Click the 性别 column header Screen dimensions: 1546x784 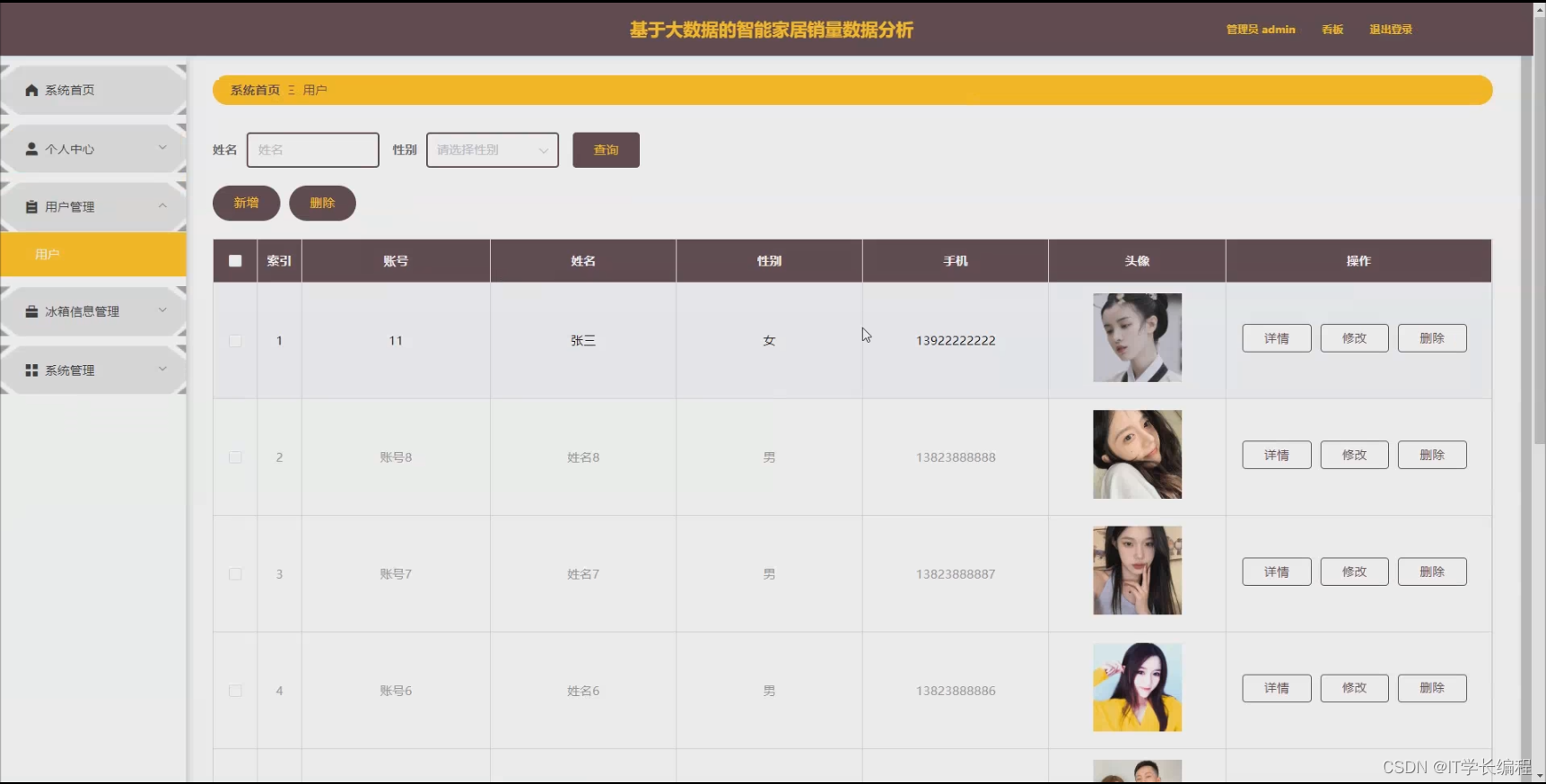(769, 261)
